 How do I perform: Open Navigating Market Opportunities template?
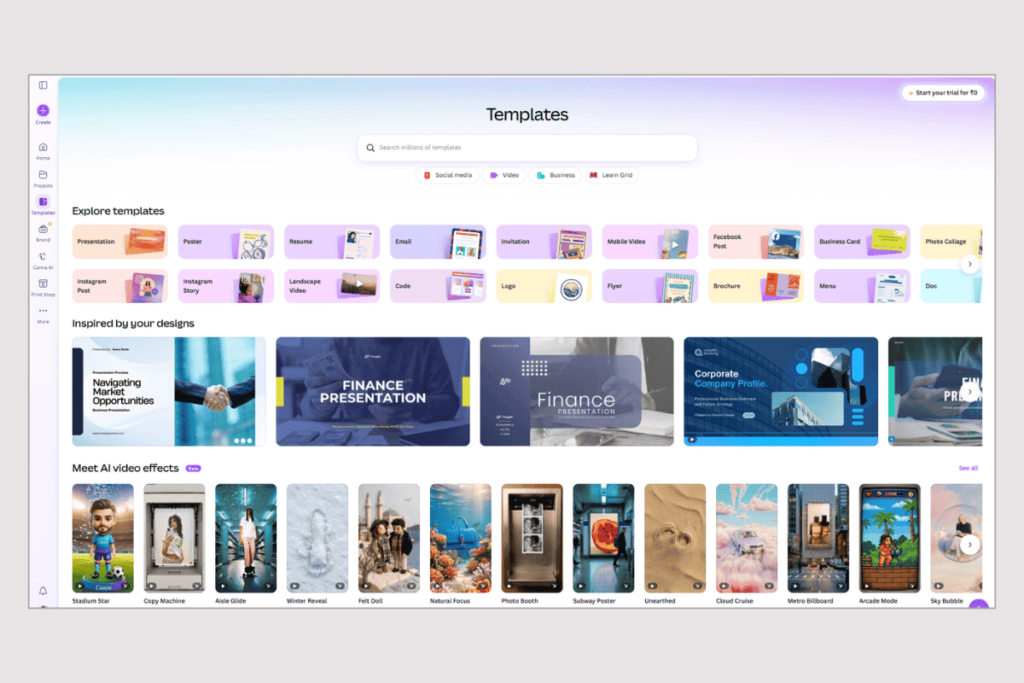click(168, 391)
